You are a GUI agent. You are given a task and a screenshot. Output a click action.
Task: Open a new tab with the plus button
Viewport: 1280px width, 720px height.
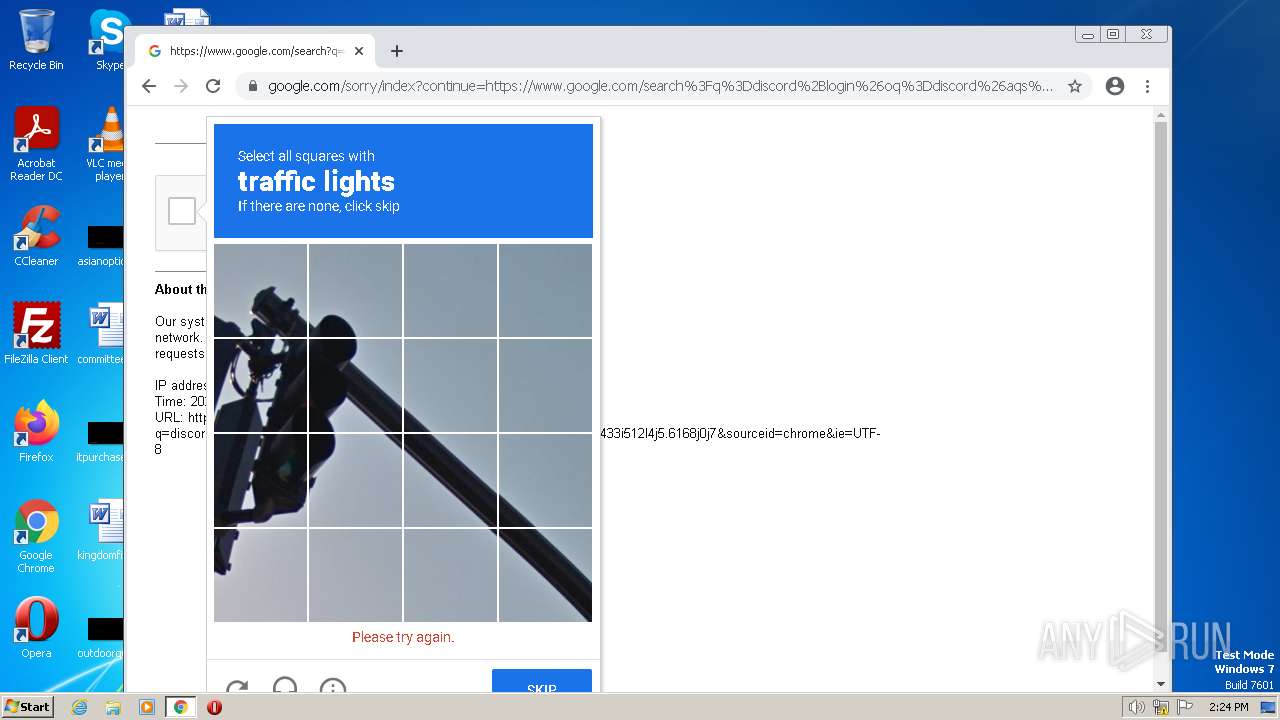[x=397, y=51]
